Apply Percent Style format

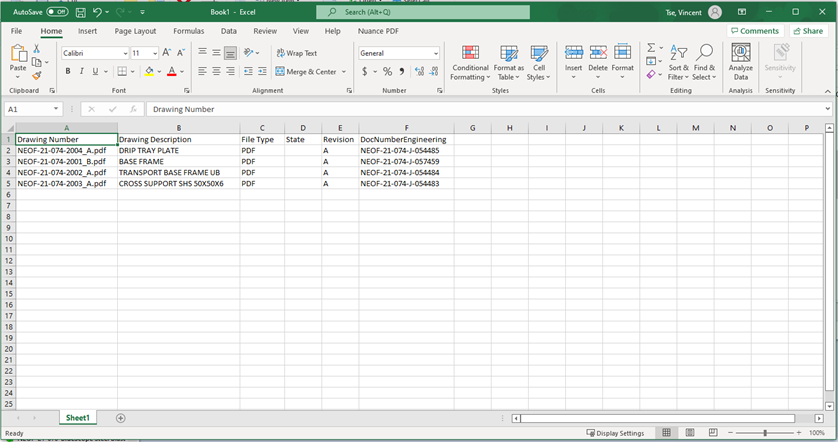click(x=387, y=71)
